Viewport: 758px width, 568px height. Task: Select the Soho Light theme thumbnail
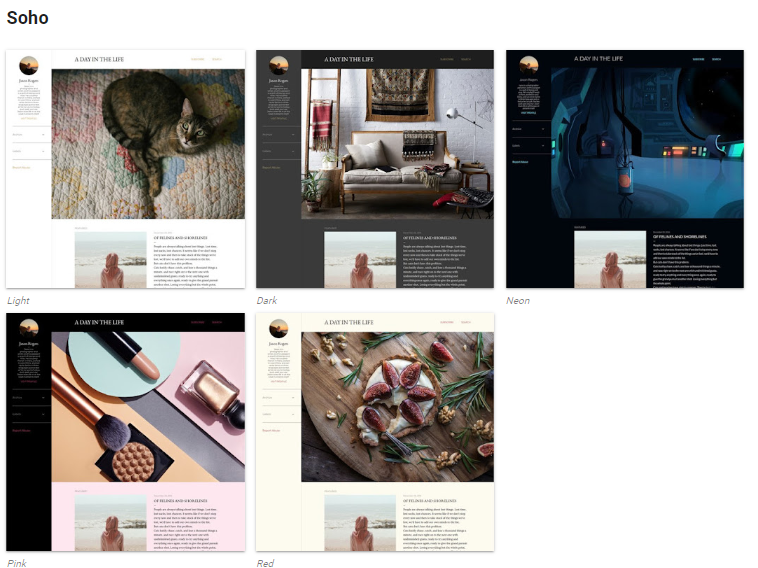(126, 169)
